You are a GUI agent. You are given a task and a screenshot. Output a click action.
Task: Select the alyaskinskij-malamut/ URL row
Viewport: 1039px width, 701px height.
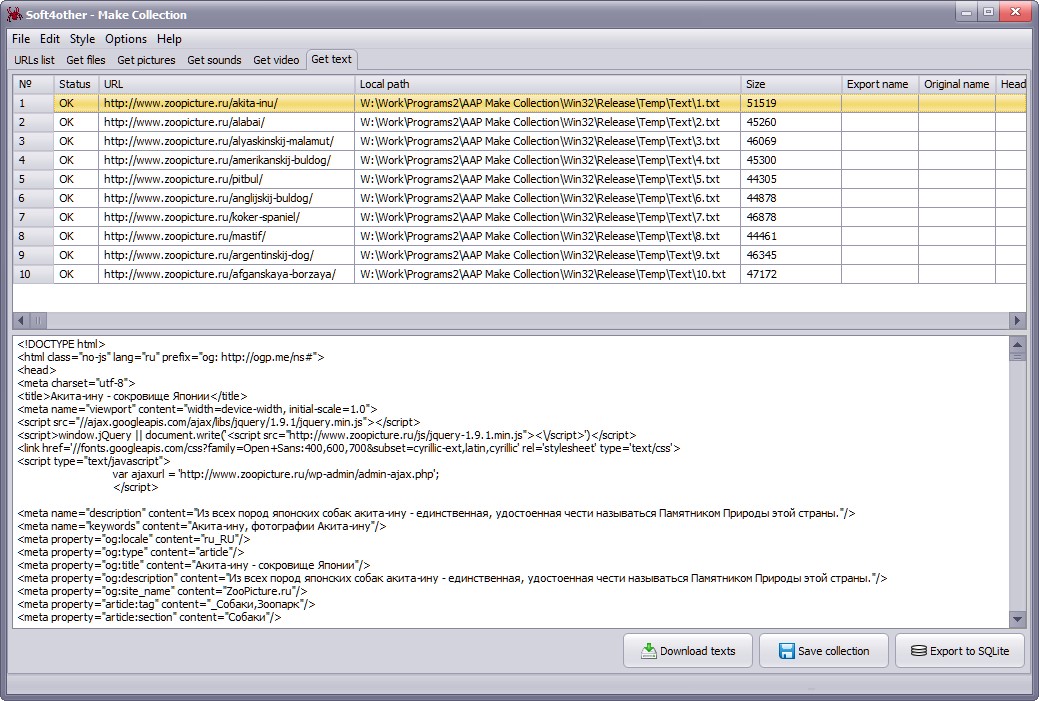[520, 141]
